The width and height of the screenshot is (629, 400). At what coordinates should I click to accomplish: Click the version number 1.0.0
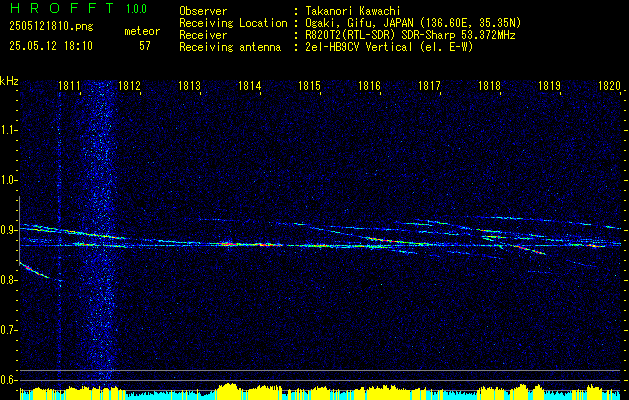click(x=136, y=8)
